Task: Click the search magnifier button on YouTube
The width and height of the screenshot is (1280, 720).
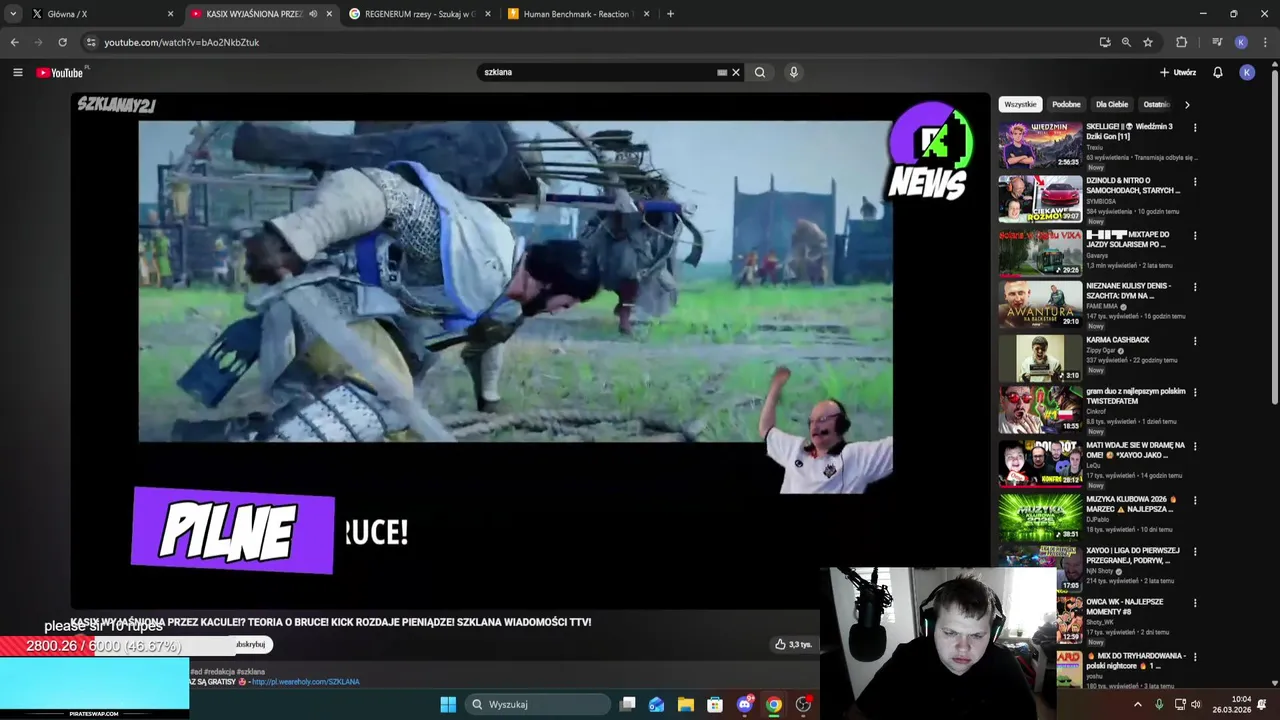Action: tap(760, 72)
